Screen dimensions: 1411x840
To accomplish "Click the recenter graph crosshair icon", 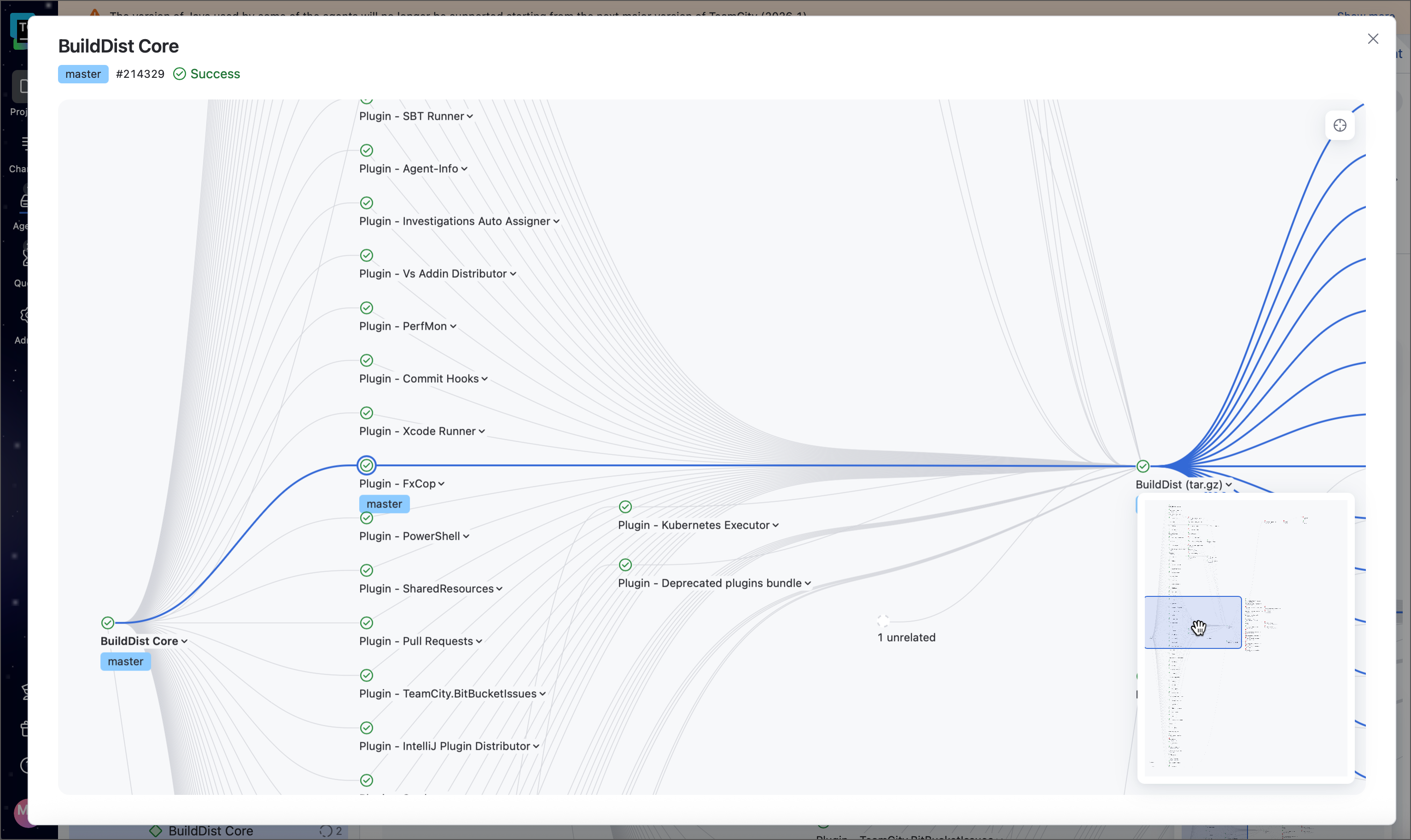I will [x=1339, y=126].
